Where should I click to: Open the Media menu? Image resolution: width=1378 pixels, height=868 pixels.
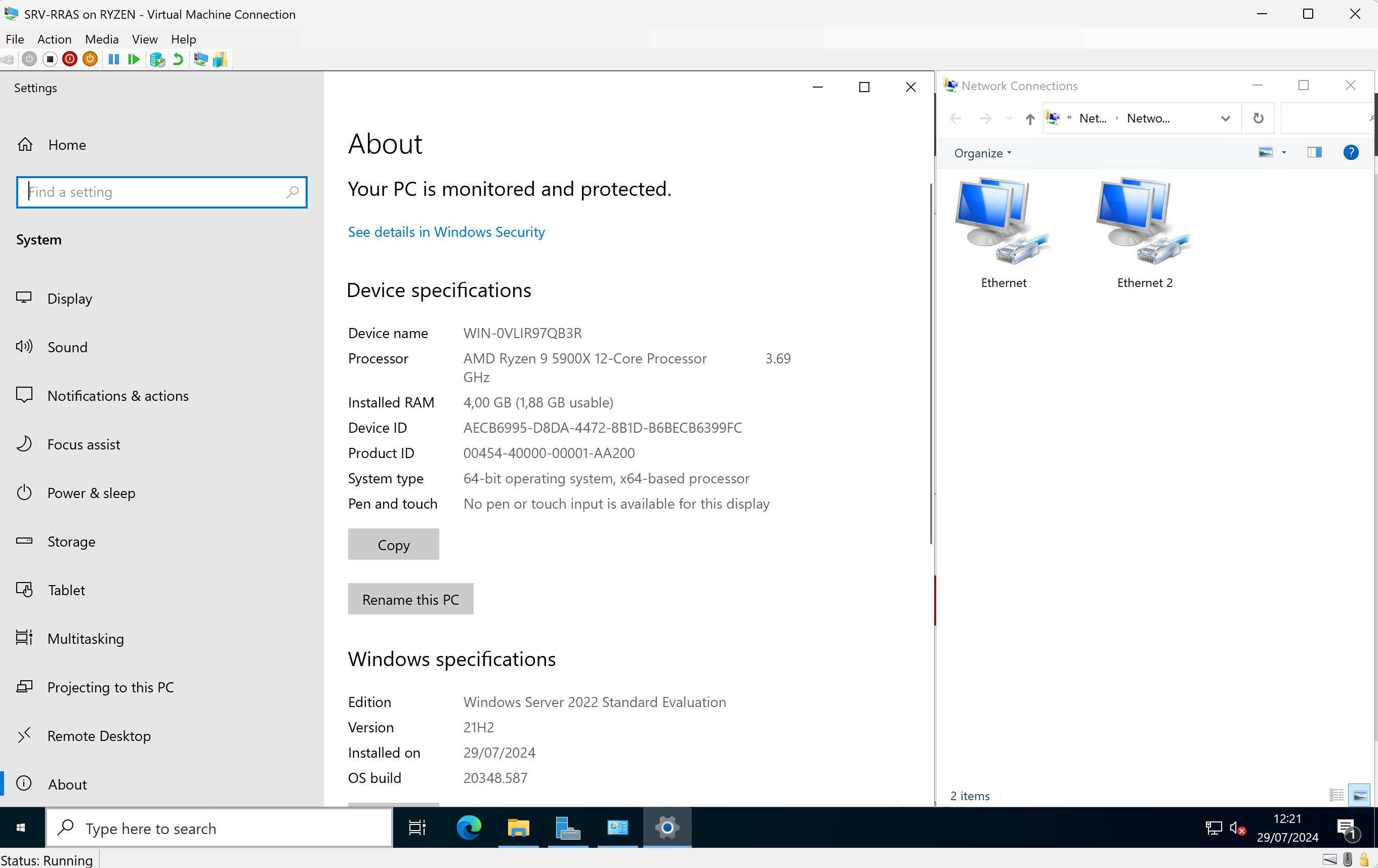(x=101, y=39)
